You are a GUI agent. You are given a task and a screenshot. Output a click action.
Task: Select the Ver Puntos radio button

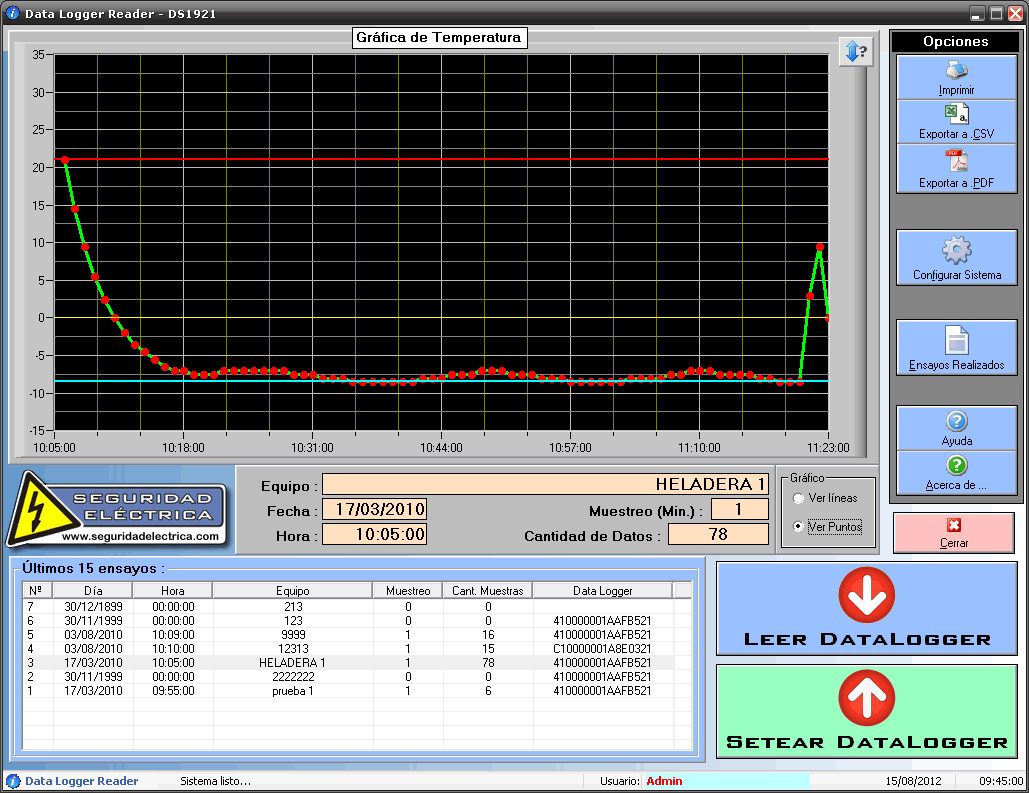pyautogui.click(x=798, y=526)
